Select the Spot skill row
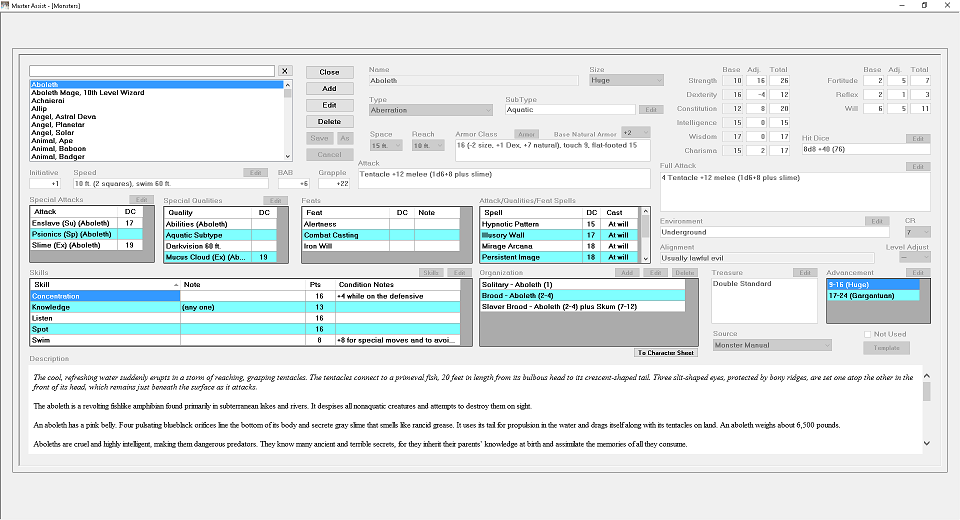 click(x=245, y=329)
